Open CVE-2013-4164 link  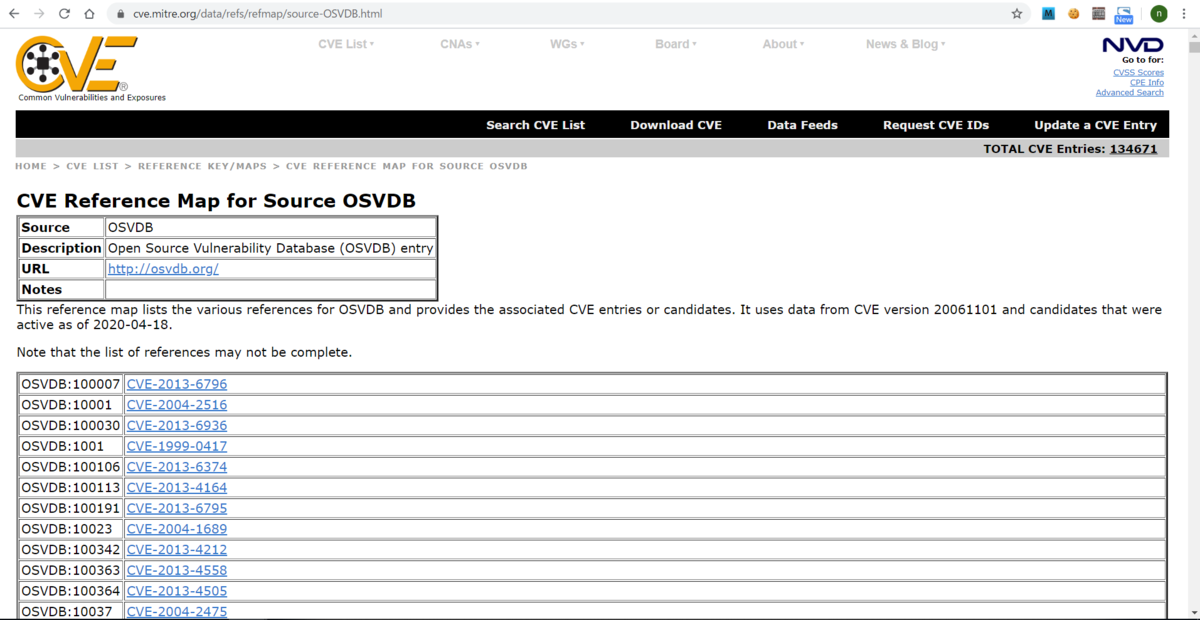click(177, 488)
